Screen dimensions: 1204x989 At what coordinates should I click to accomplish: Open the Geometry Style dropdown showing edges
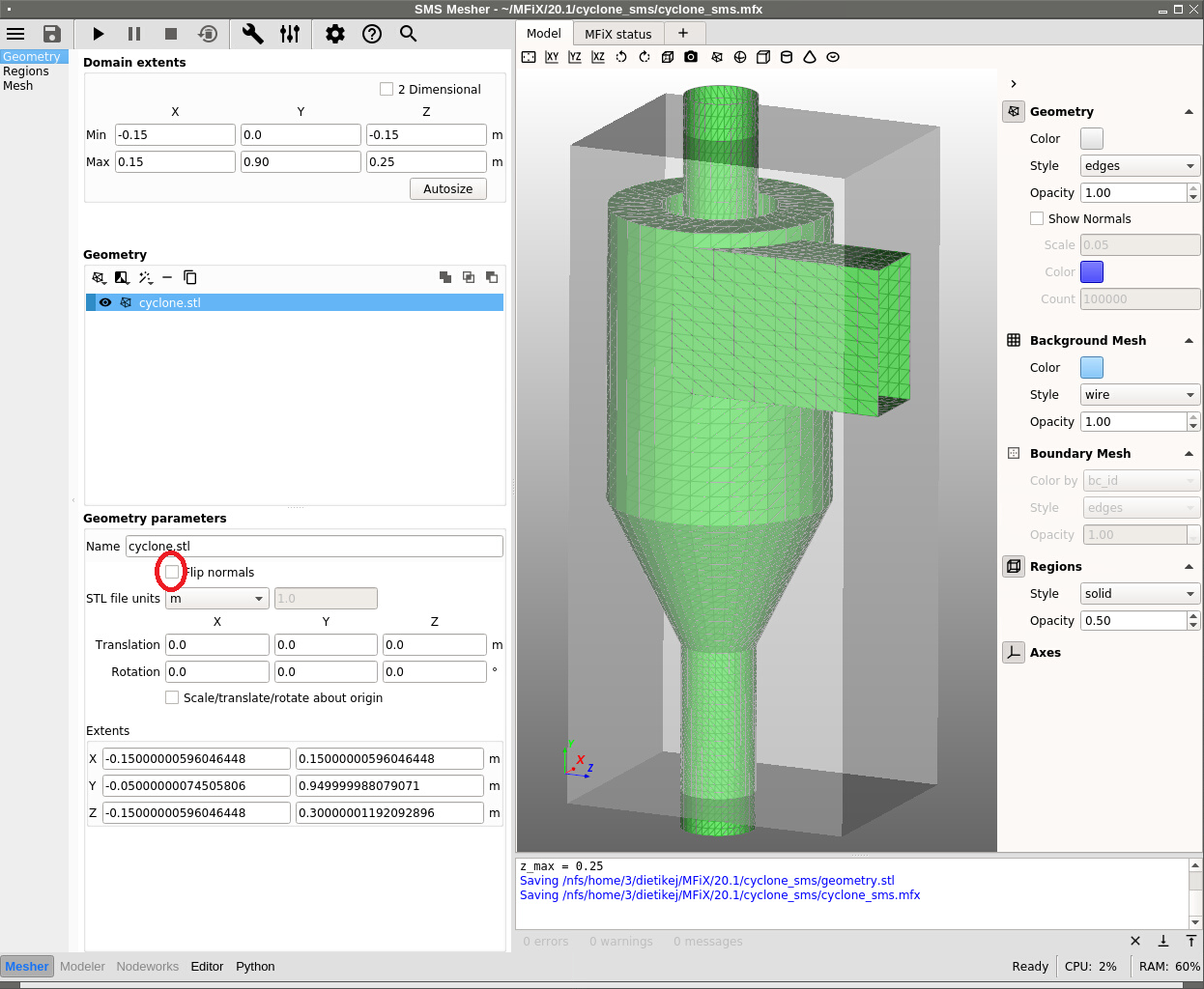click(1139, 166)
